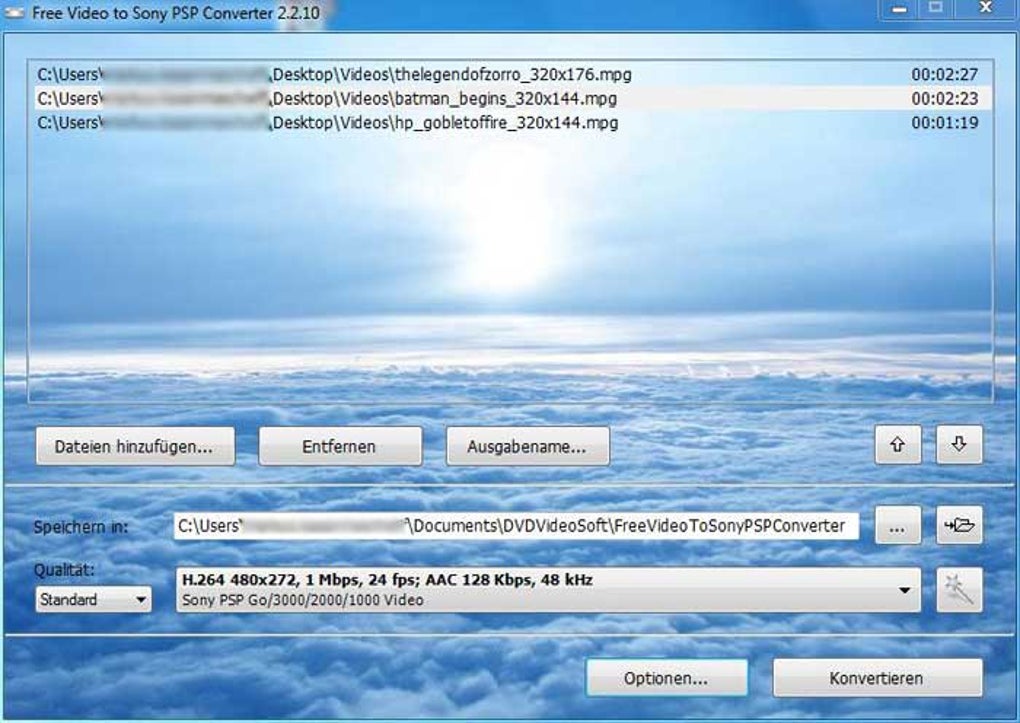This screenshot has width=1020, height=723.
Task: Select hp_gobletoffire_320x144.mpg file row
Action: click(x=511, y=123)
